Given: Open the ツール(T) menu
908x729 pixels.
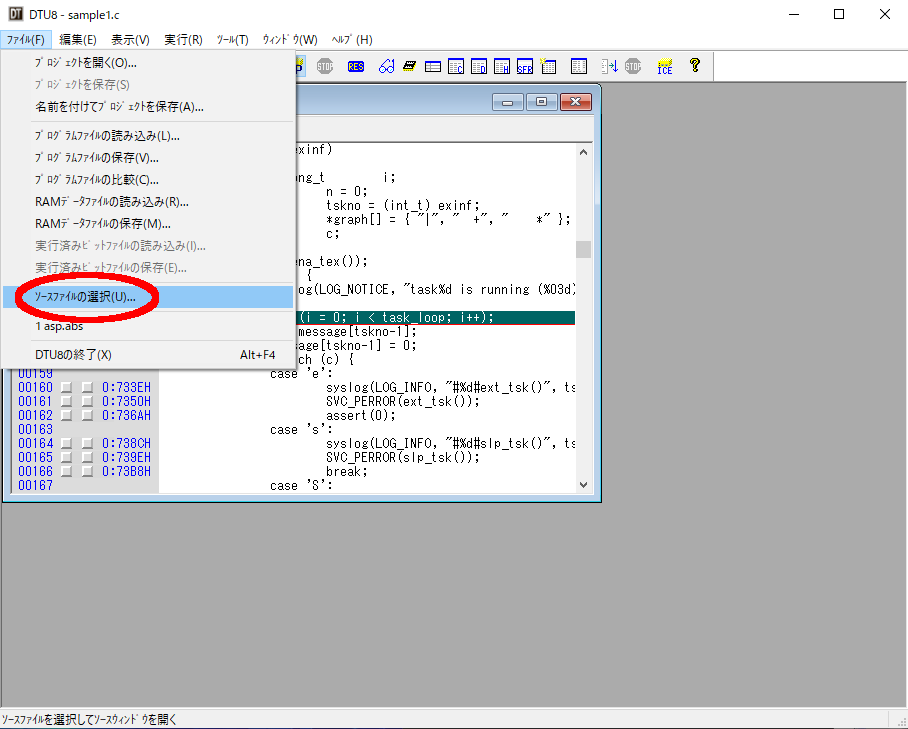Looking at the screenshot, I should 233,39.
